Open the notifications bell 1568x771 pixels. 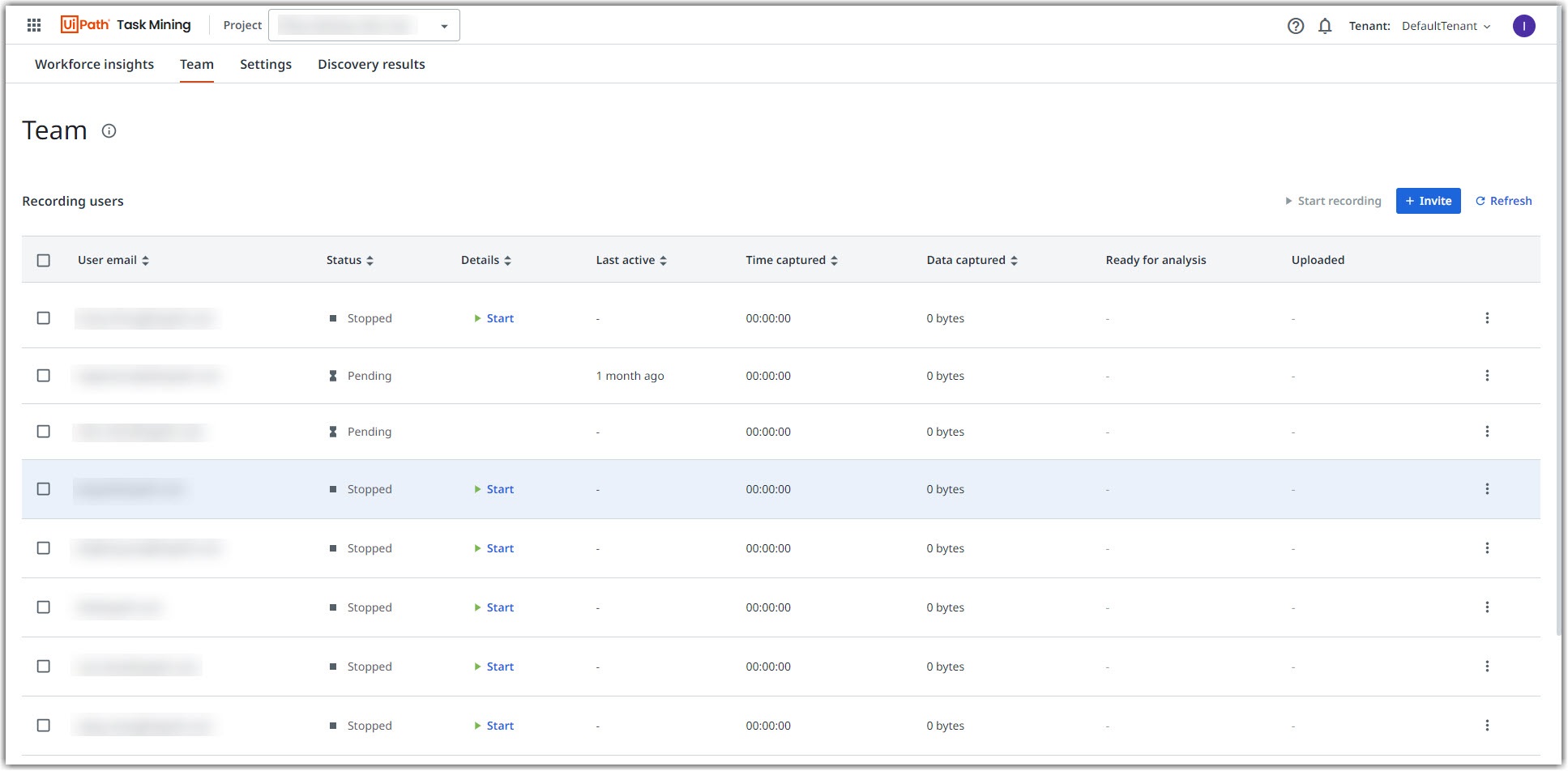click(1325, 26)
